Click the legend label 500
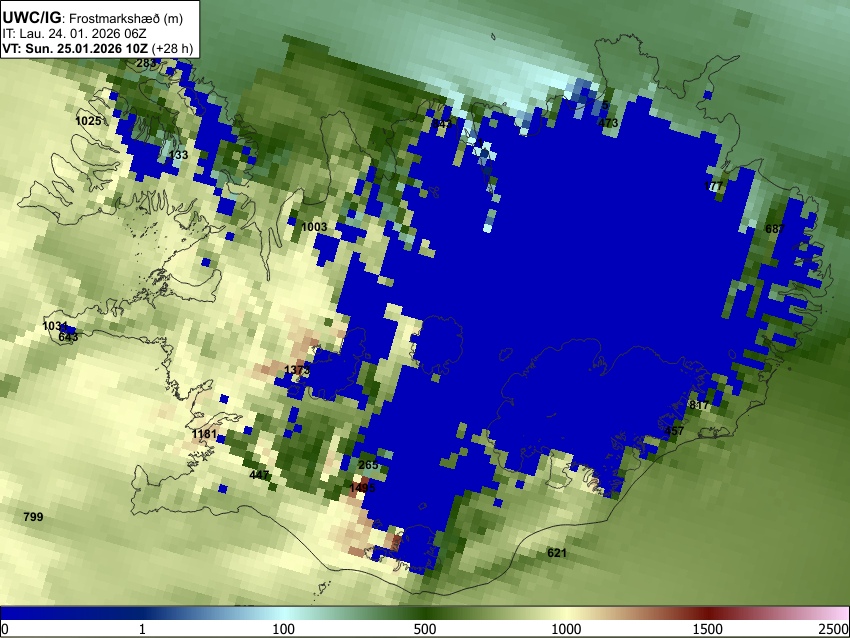The height and width of the screenshot is (638, 850). coord(424,629)
